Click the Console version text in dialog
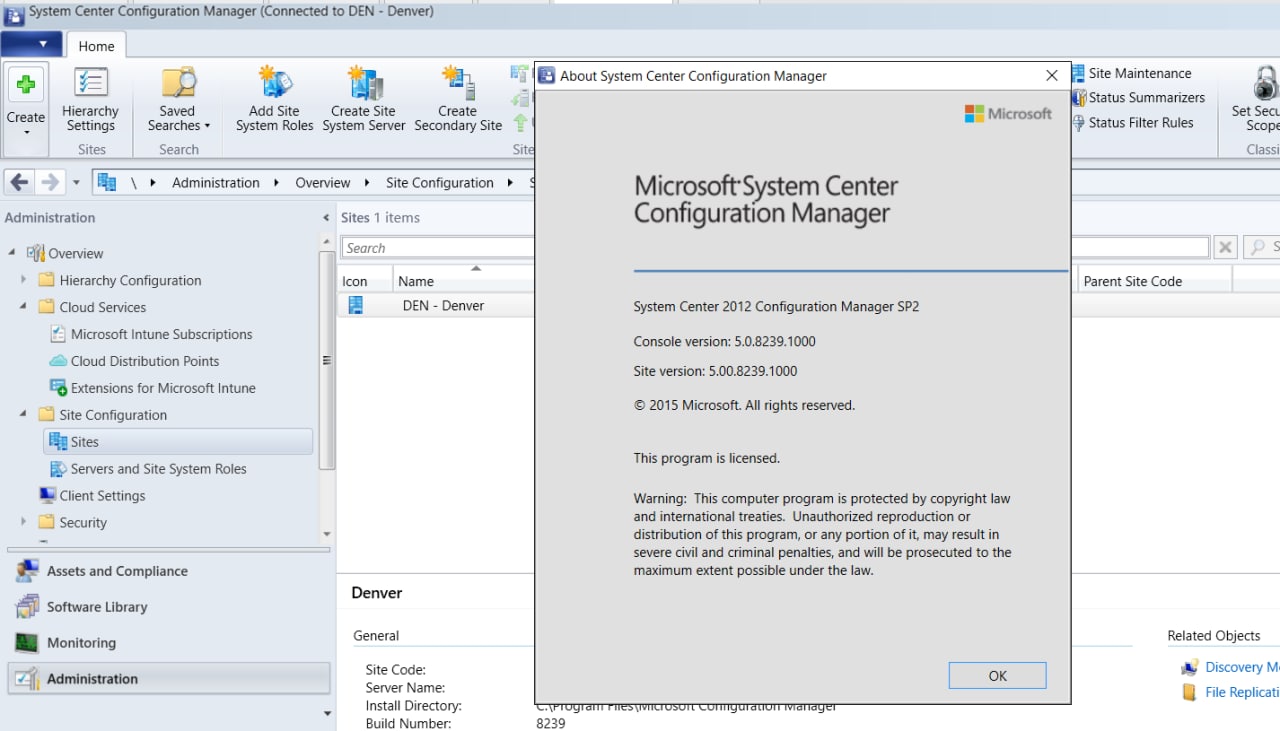The width and height of the screenshot is (1280, 731). click(724, 342)
